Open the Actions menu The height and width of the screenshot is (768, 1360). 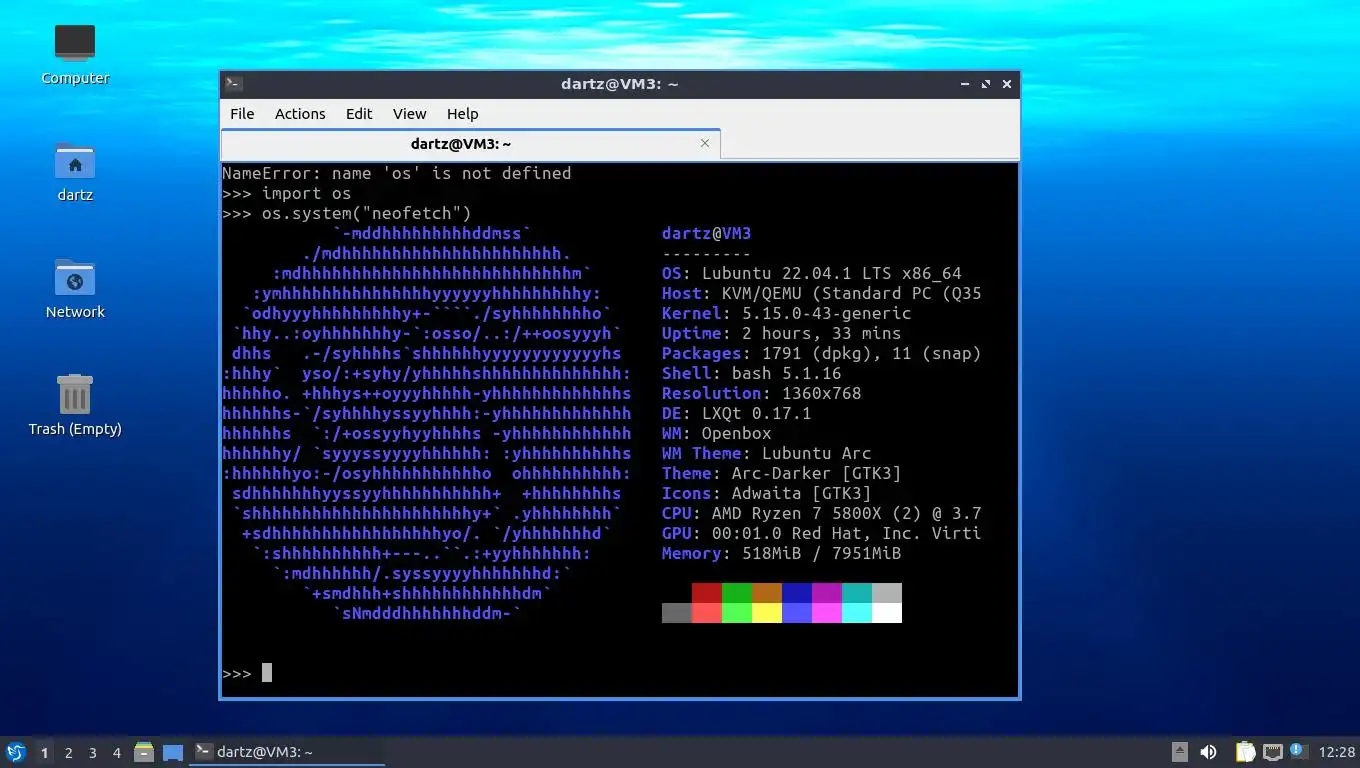[300, 114]
